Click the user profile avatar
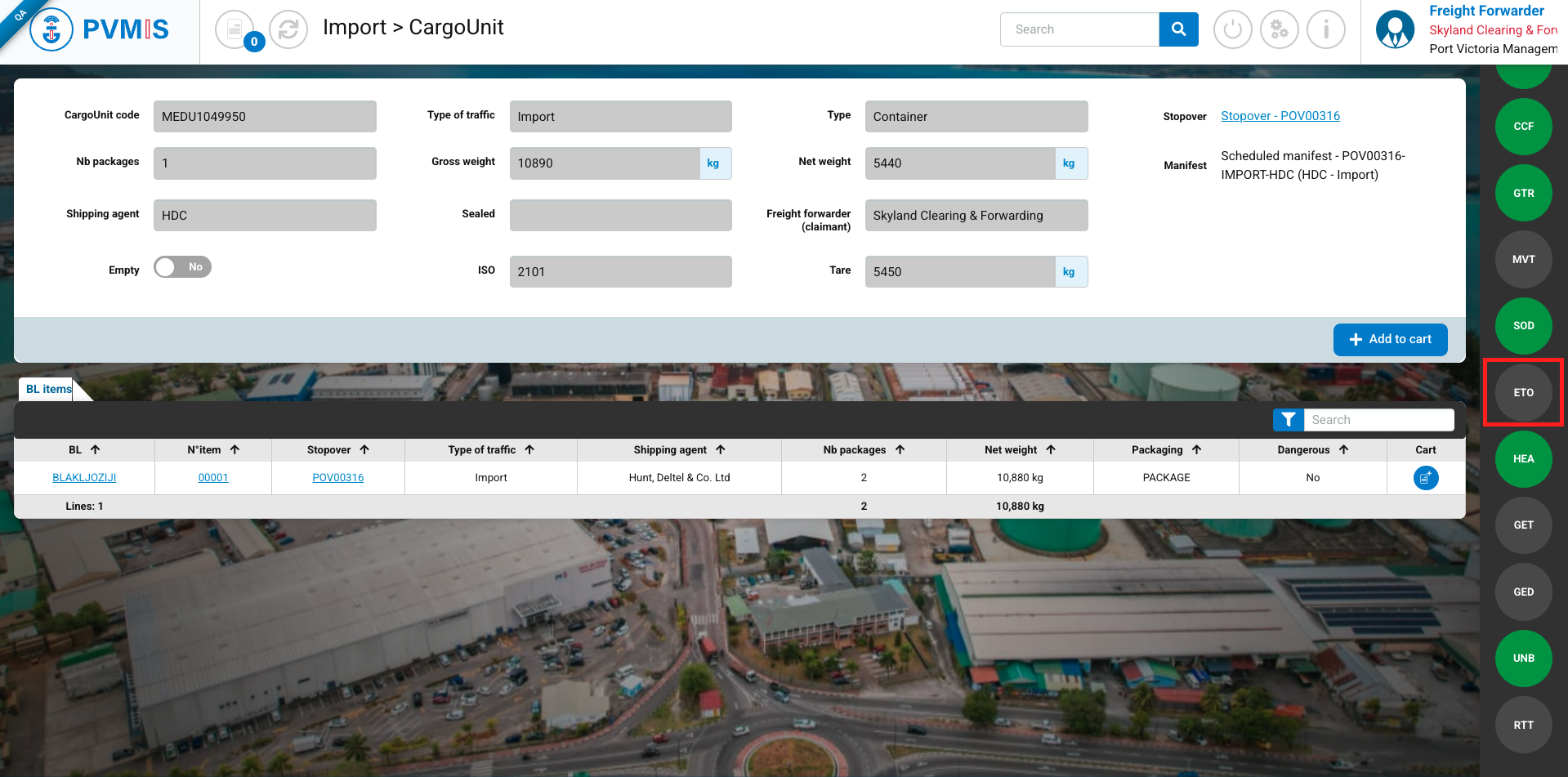Screen dimensions: 1568x777 (x=1395, y=30)
